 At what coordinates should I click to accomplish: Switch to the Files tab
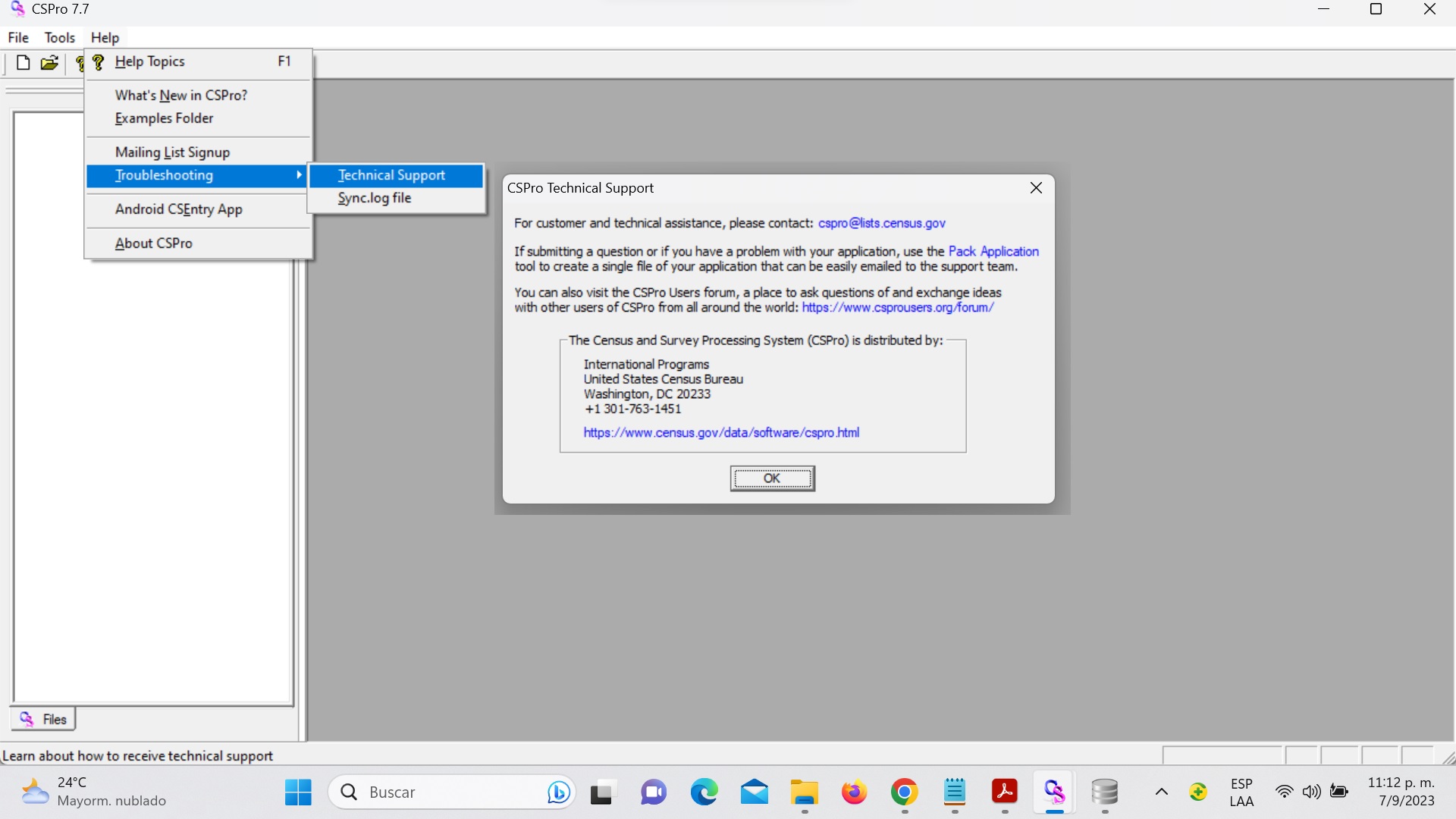coord(43,719)
